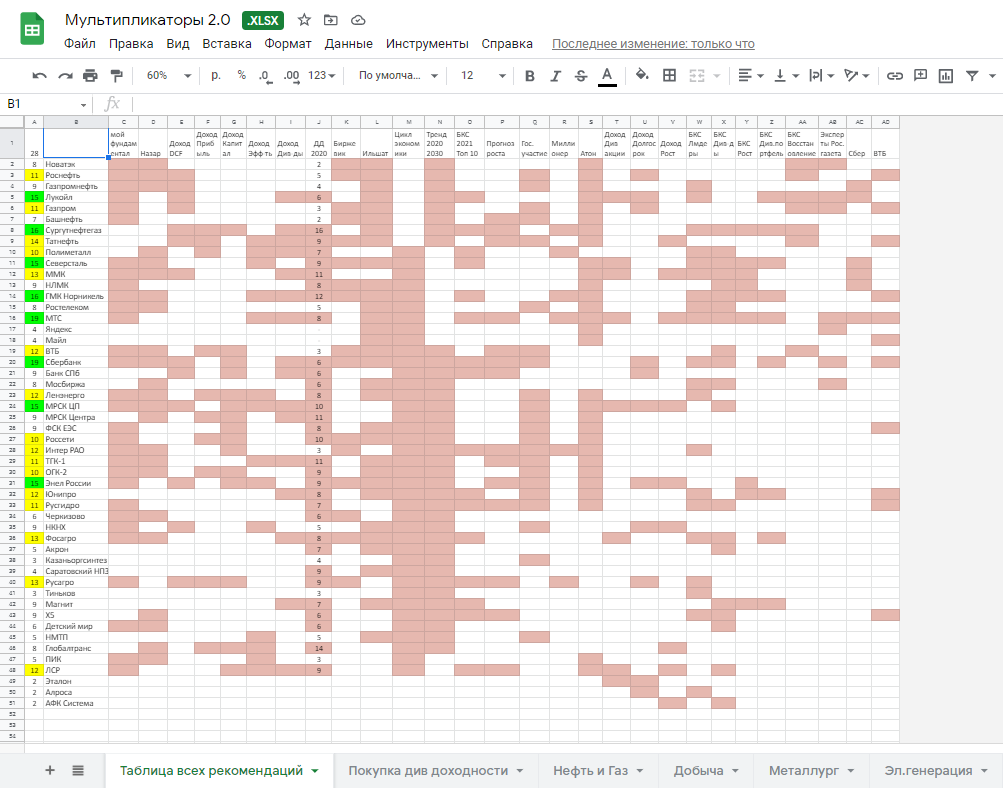Open the zoom level 60% dropdown
The height and width of the screenshot is (788, 1003).
(168, 75)
